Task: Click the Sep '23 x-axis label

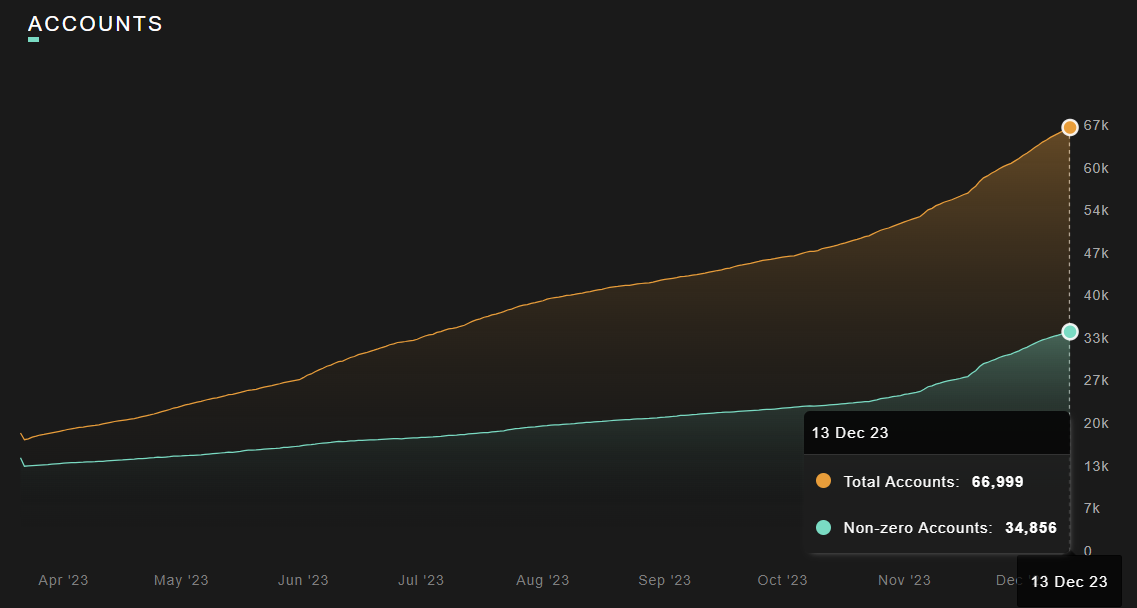Action: 664,580
